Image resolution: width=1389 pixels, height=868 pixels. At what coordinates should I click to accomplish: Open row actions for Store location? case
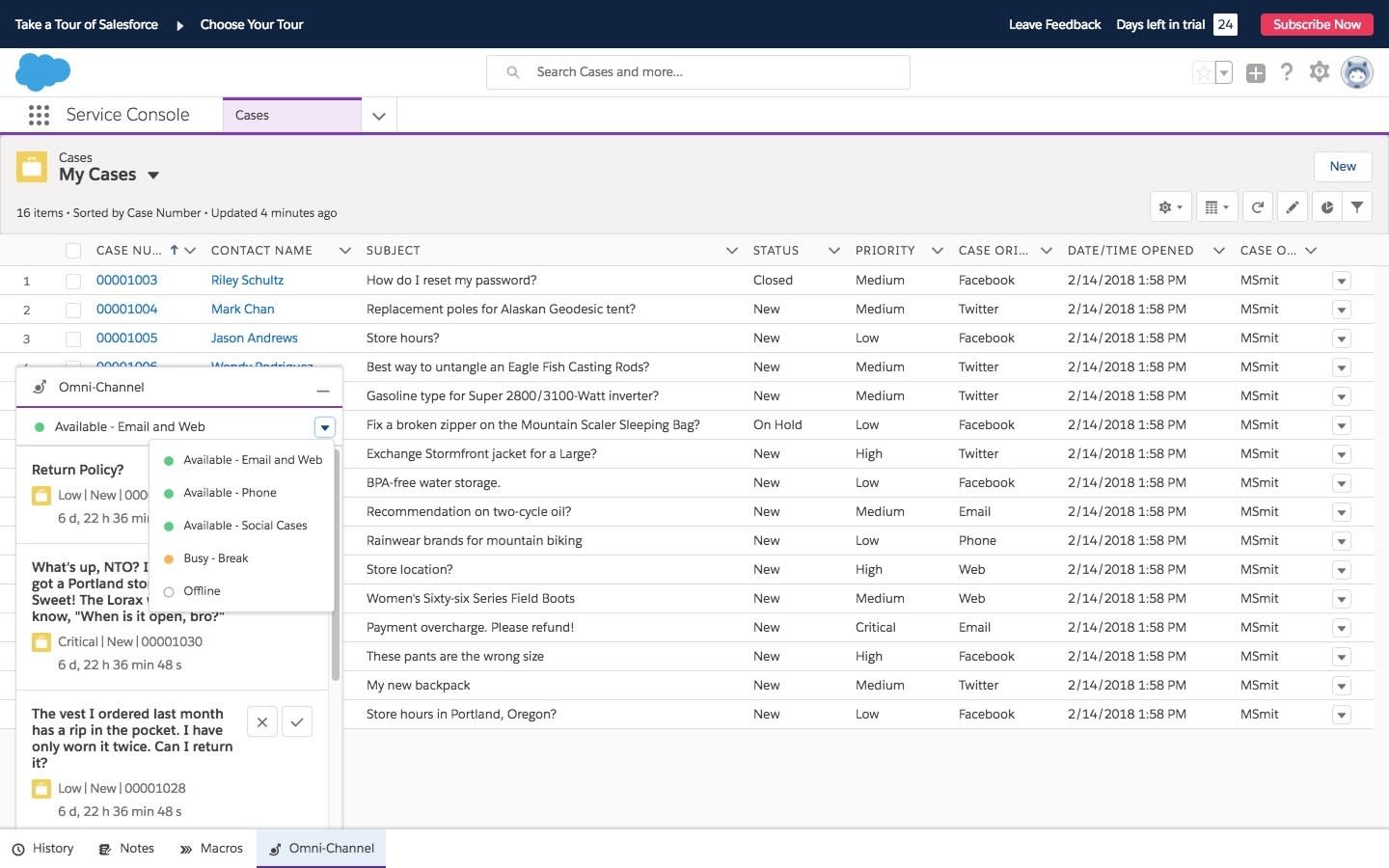coord(1341,570)
